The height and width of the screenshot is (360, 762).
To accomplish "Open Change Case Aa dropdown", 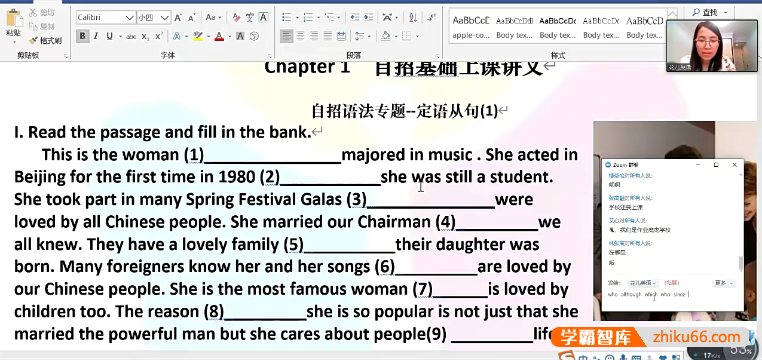I will (x=213, y=18).
